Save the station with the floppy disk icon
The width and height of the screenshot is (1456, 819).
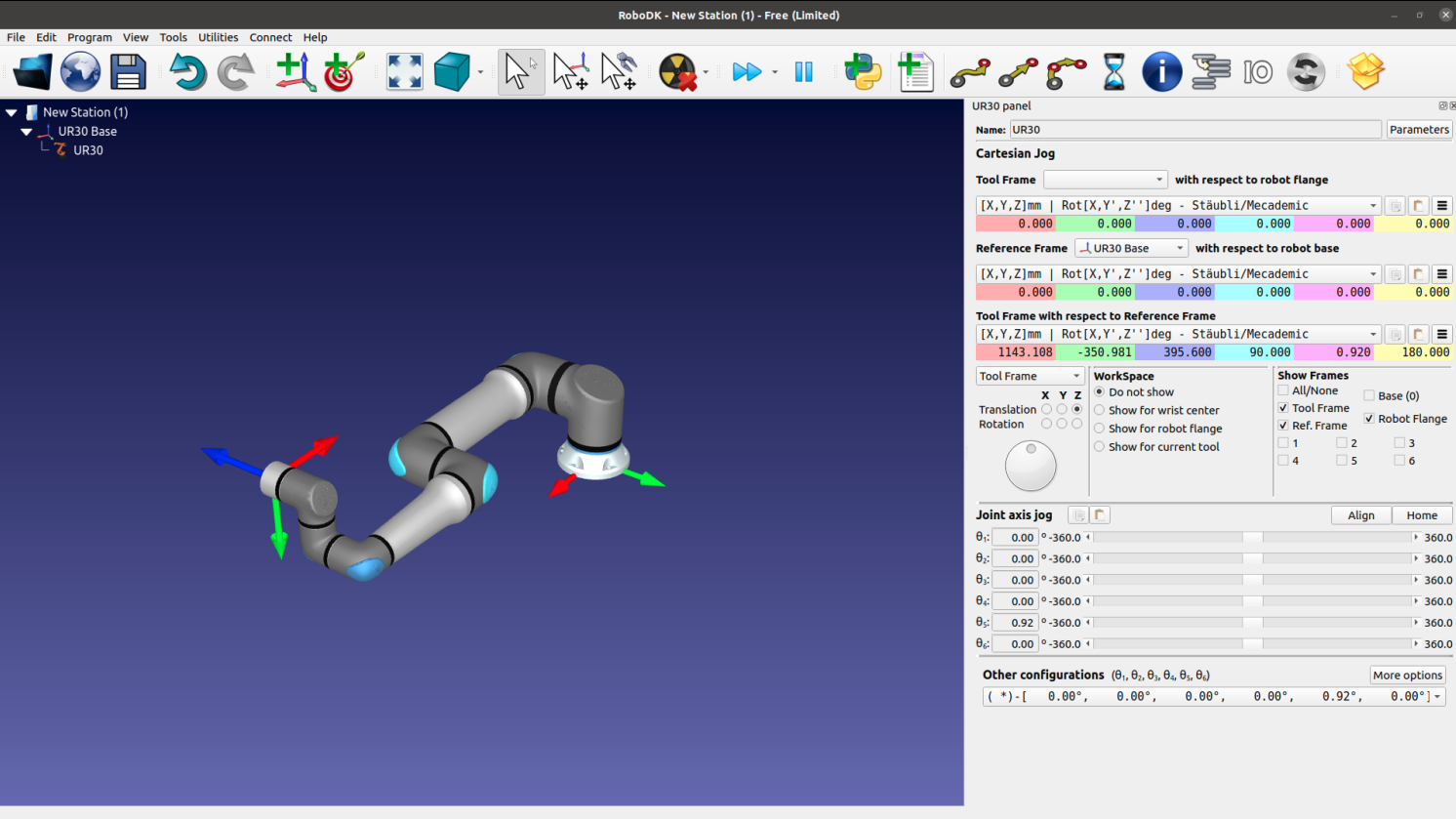pyautogui.click(x=128, y=72)
